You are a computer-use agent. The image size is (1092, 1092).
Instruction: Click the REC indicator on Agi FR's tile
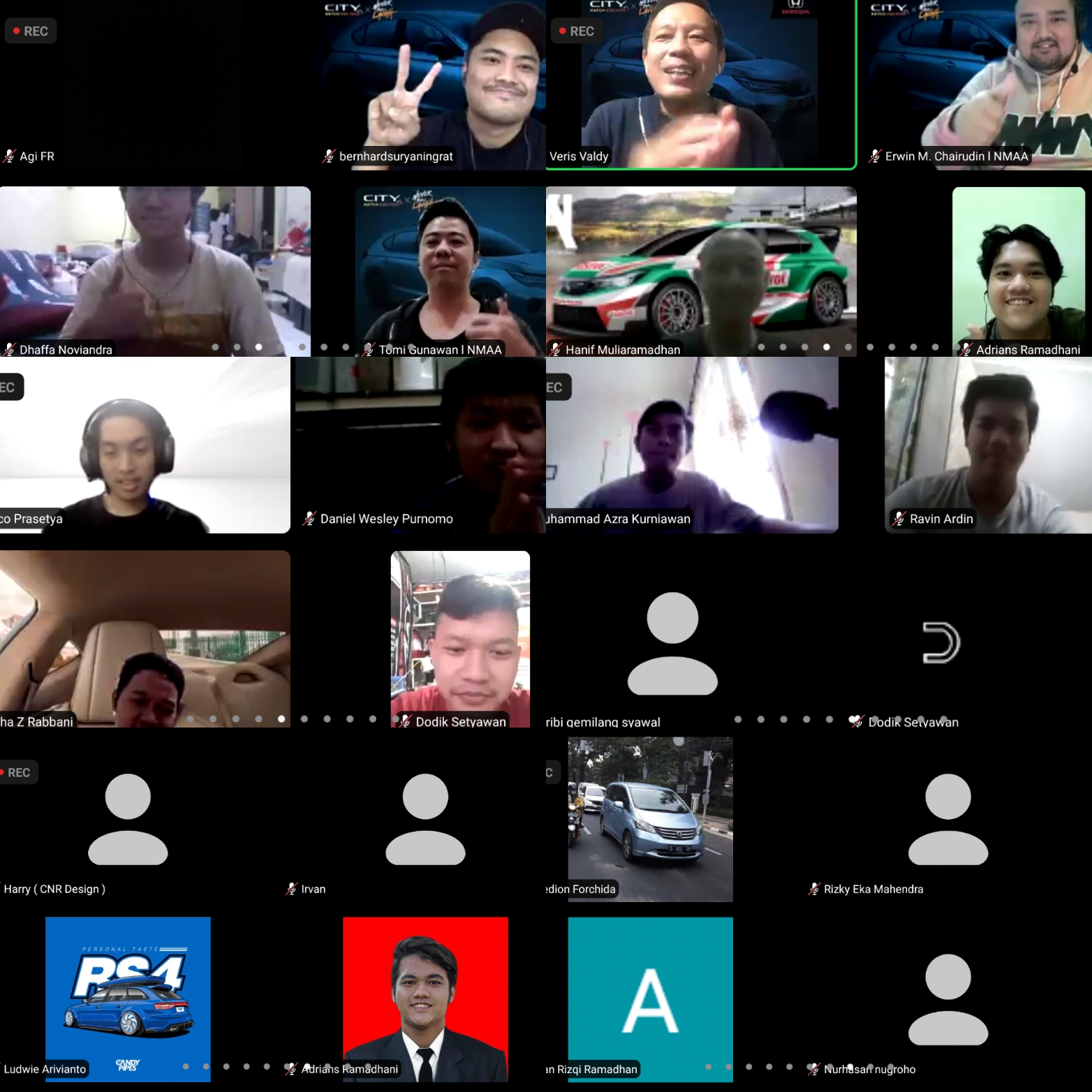30,31
